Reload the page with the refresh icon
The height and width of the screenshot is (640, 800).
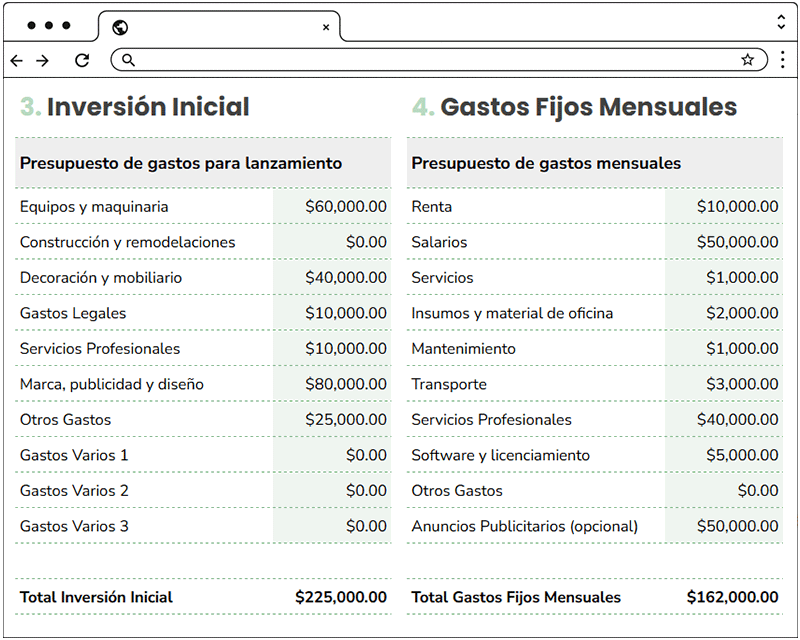pos(82,60)
